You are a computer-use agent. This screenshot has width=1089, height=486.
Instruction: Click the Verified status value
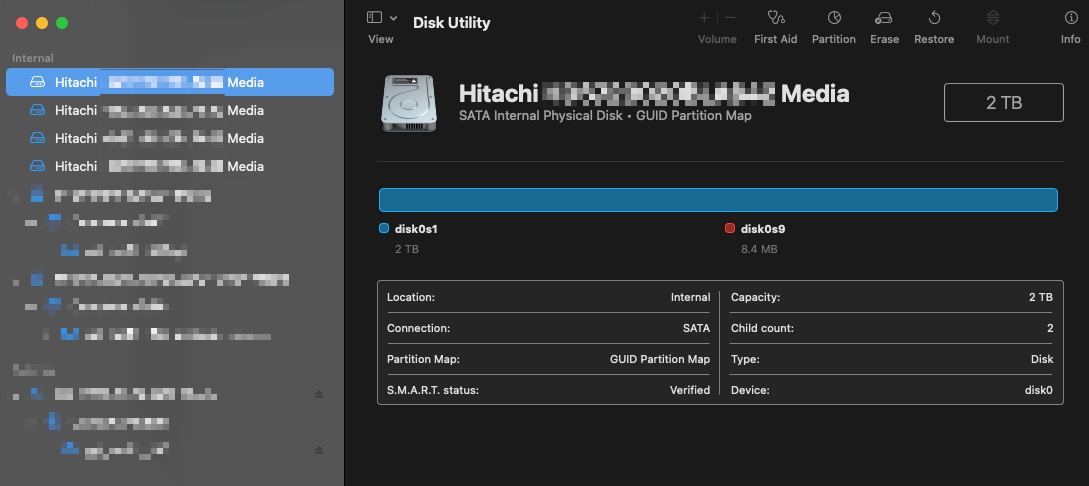tap(690, 390)
